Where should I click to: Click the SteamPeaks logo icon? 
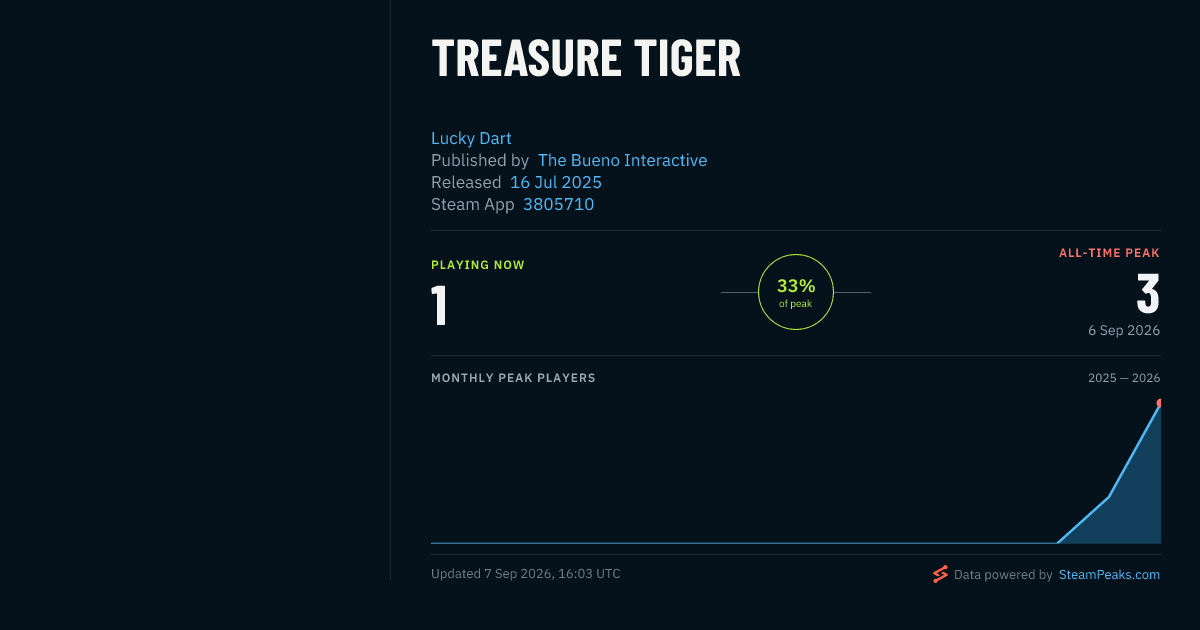940,574
